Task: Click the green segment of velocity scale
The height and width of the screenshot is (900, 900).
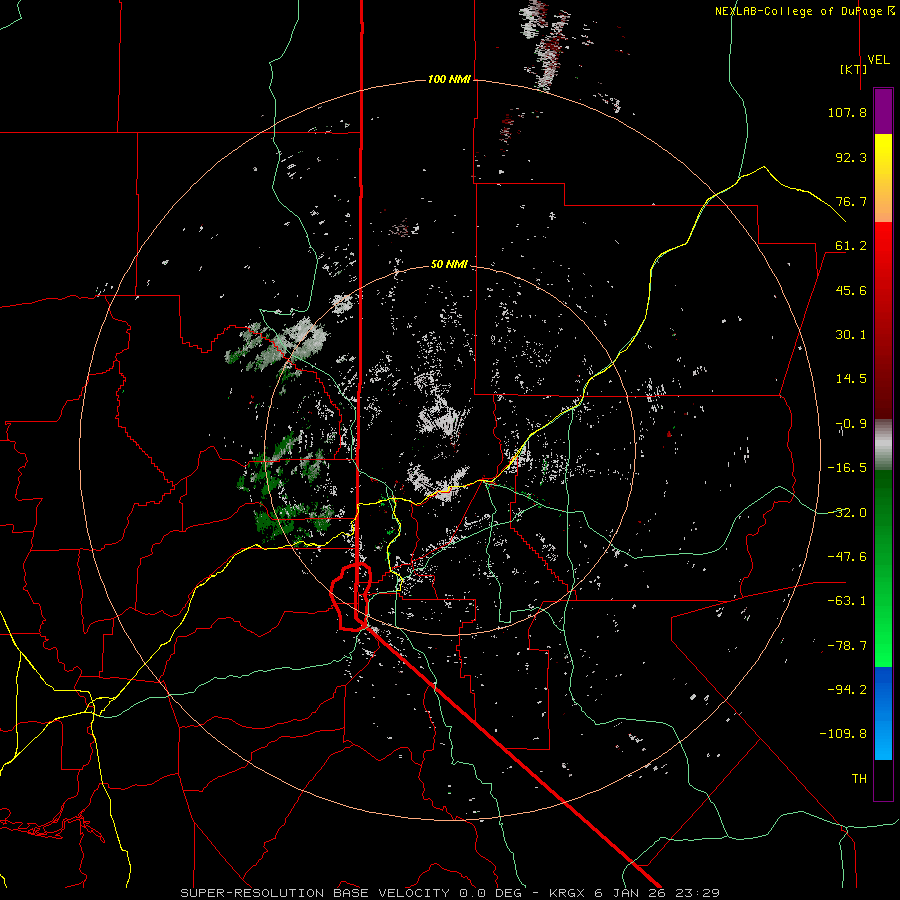Action: (883, 568)
